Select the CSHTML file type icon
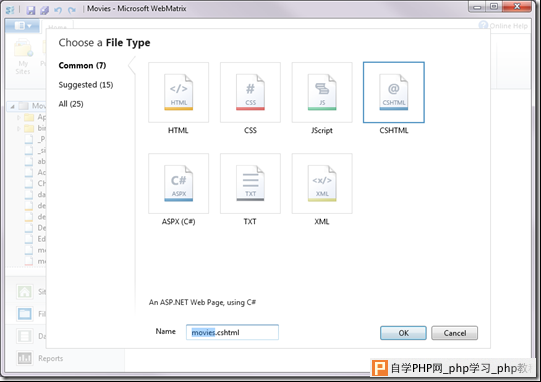Image resolution: width=541 pixels, height=382 pixels. click(x=394, y=92)
